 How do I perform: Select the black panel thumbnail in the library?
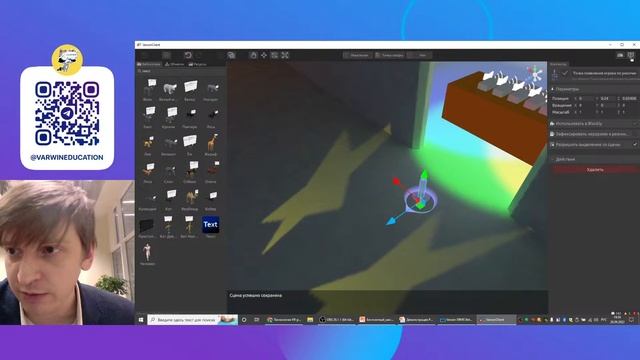tap(147, 225)
